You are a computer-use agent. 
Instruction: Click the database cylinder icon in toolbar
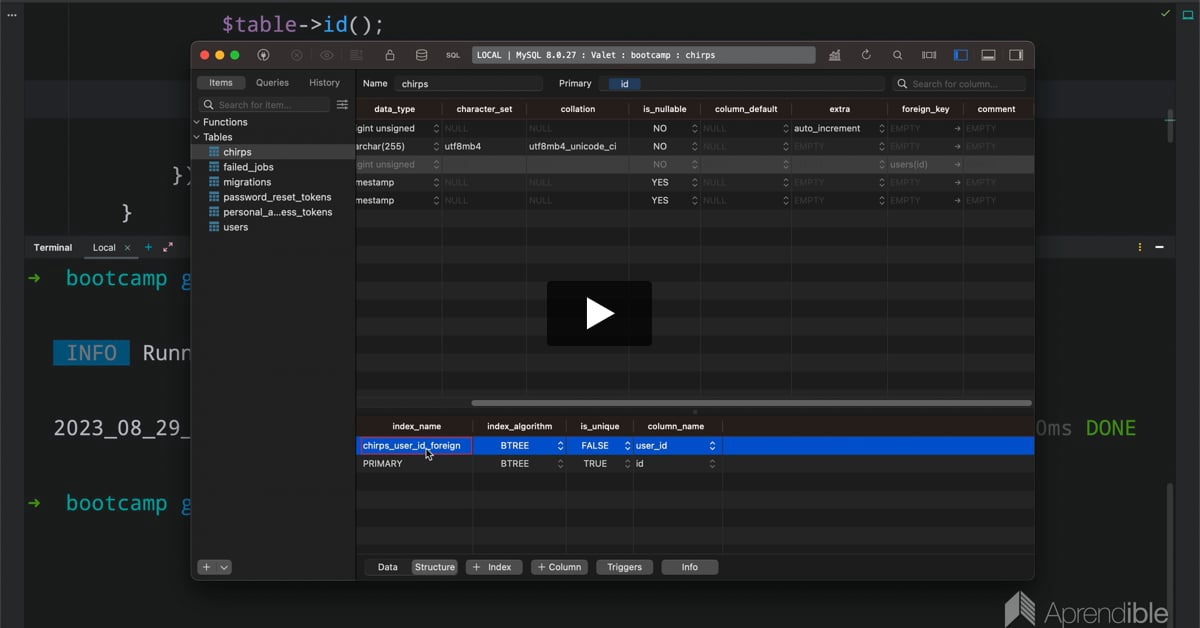[x=421, y=56]
